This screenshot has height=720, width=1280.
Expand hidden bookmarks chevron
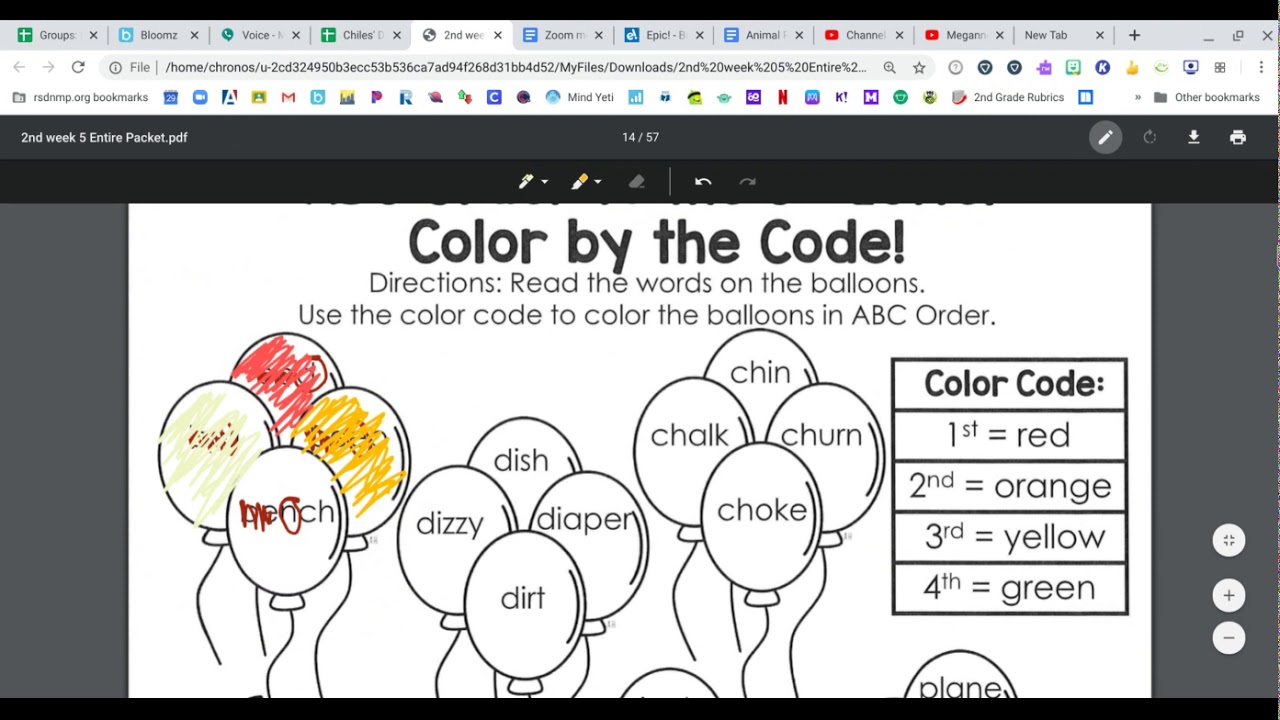[x=1137, y=97]
